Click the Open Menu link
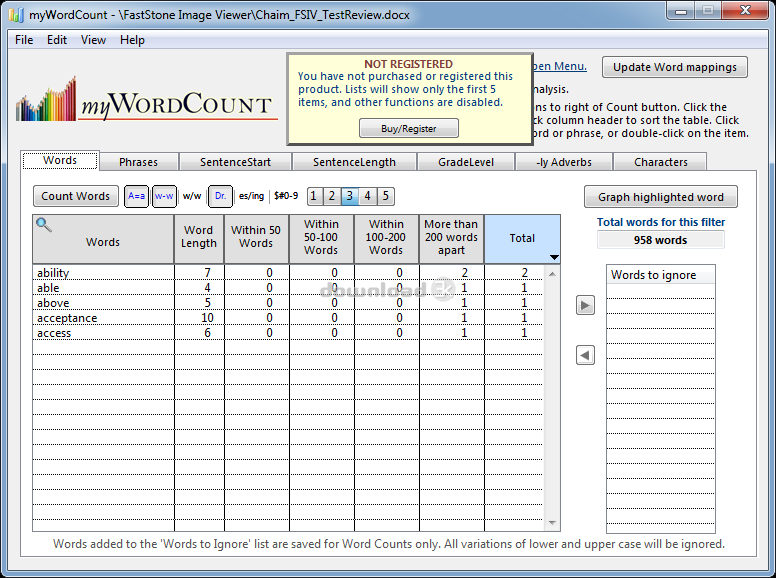This screenshot has height=578, width=776. pos(559,66)
